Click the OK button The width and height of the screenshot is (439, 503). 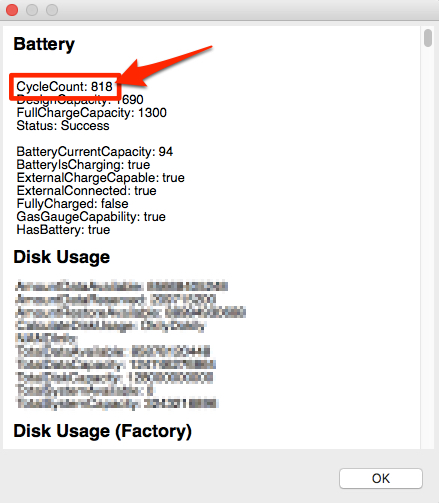381,478
